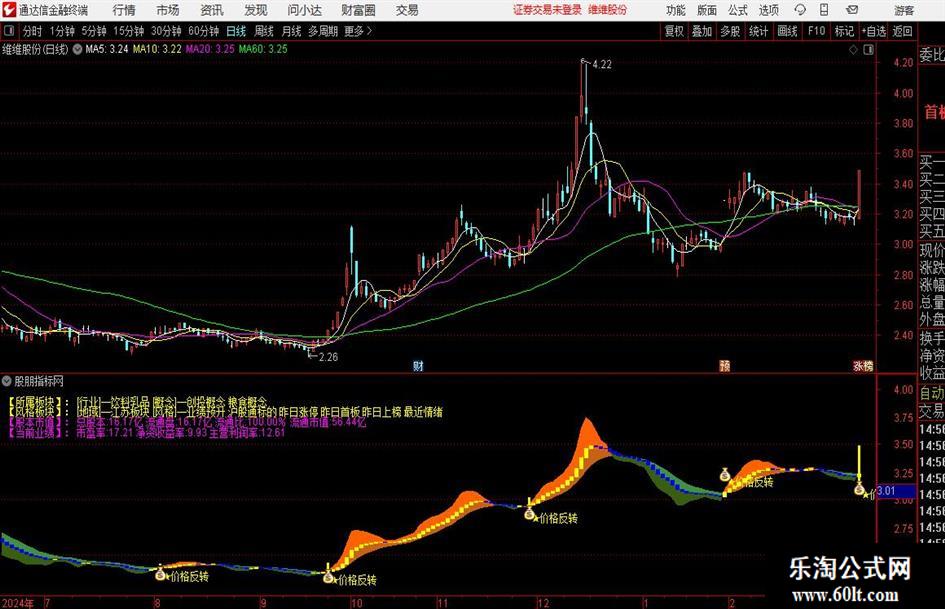This screenshot has width=945, height=609.
Task: Toggle the left panel layout icon
Action: tap(9, 31)
